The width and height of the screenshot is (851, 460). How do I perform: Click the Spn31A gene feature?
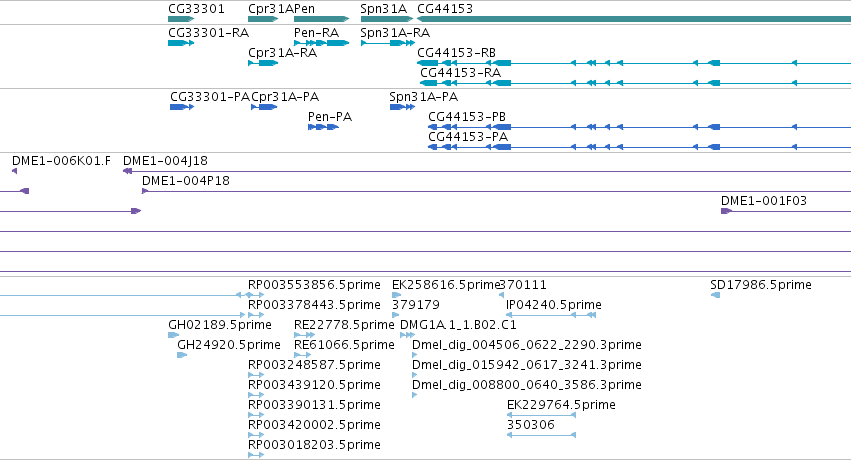[x=387, y=19]
